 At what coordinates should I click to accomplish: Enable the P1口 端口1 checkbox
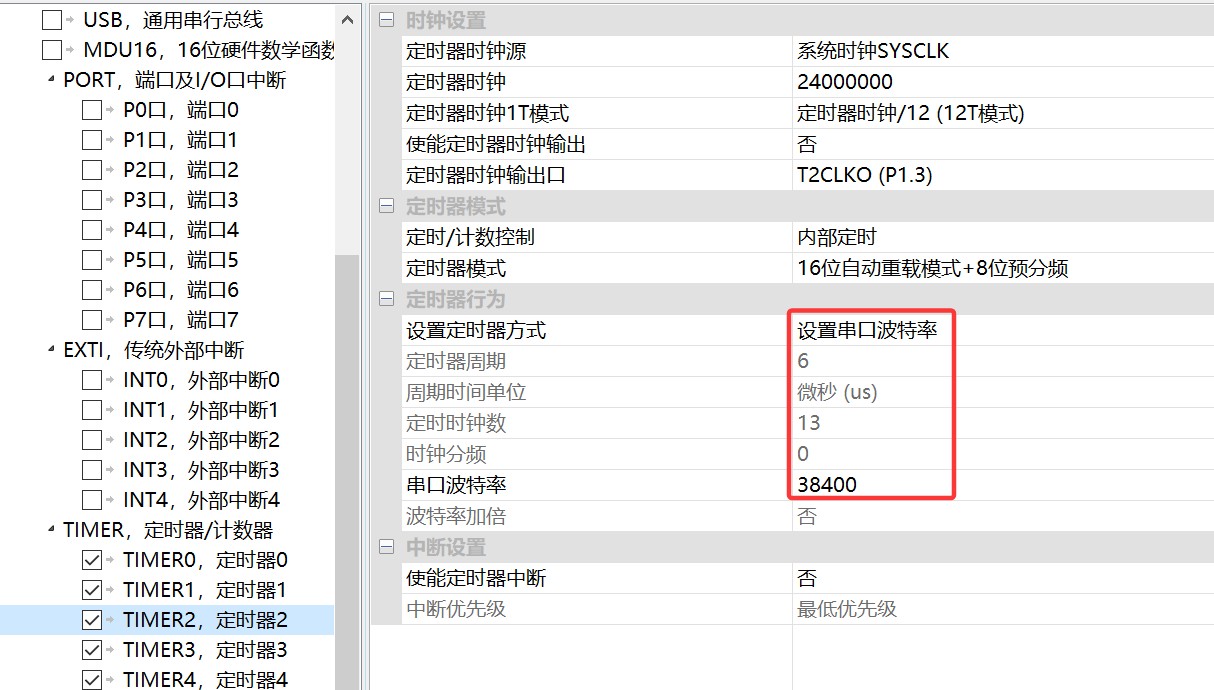point(92,140)
